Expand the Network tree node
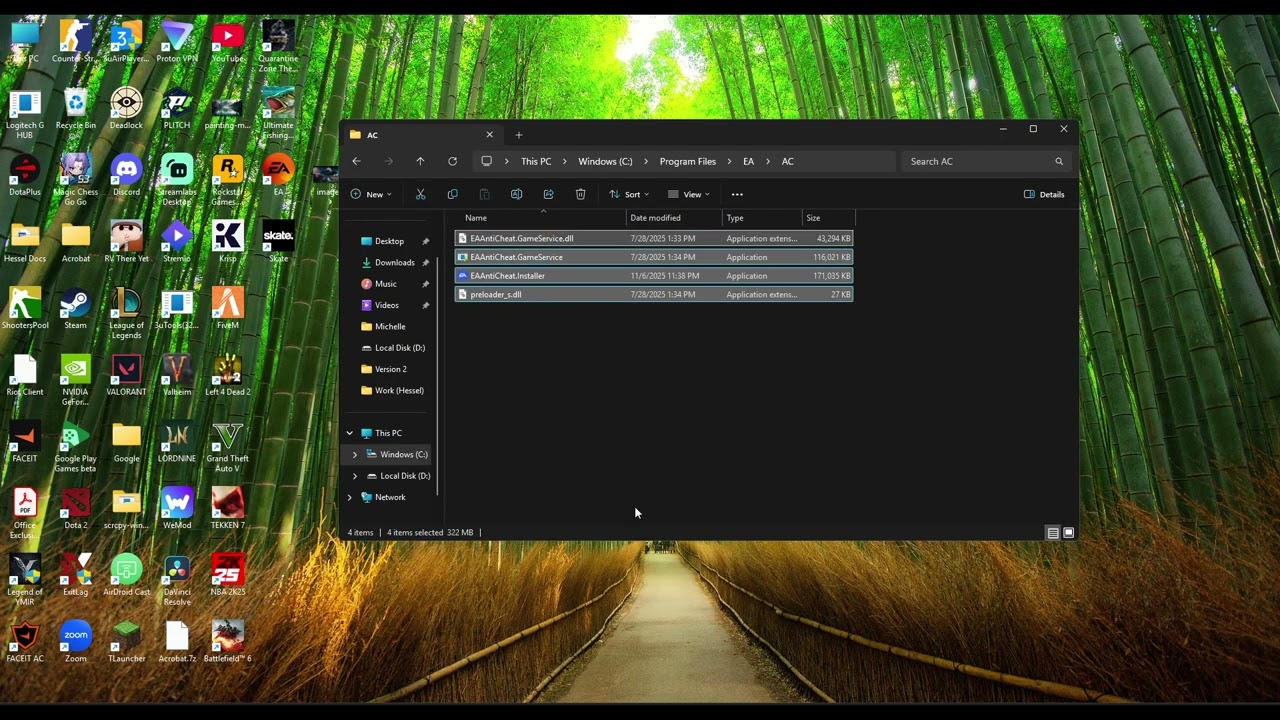1280x720 pixels. tap(349, 497)
